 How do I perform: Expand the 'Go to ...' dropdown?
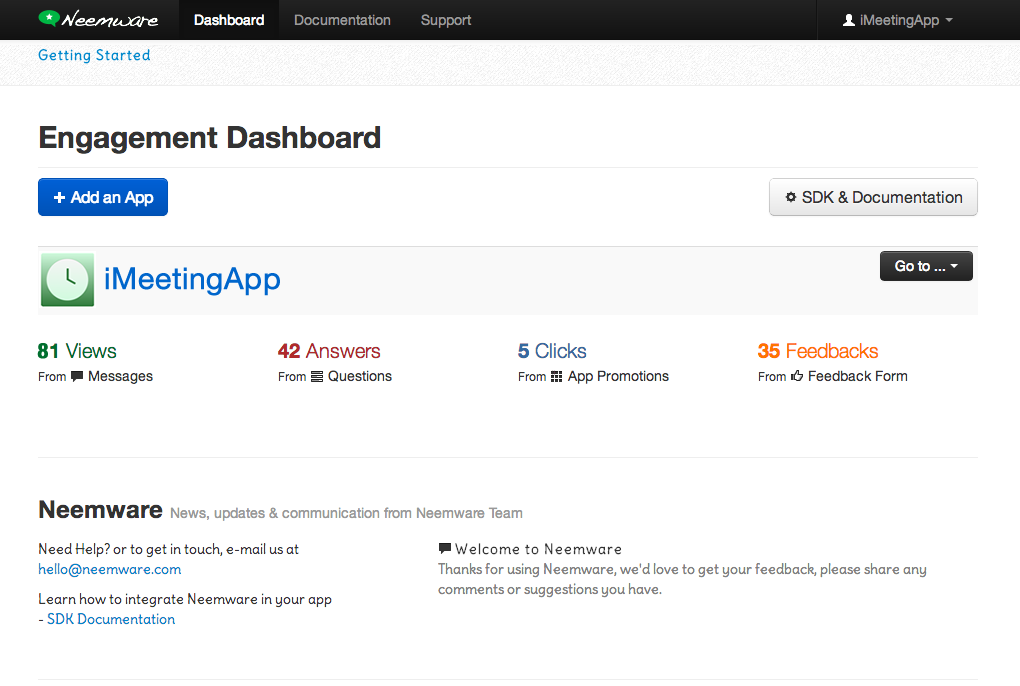pyautogui.click(x=926, y=266)
